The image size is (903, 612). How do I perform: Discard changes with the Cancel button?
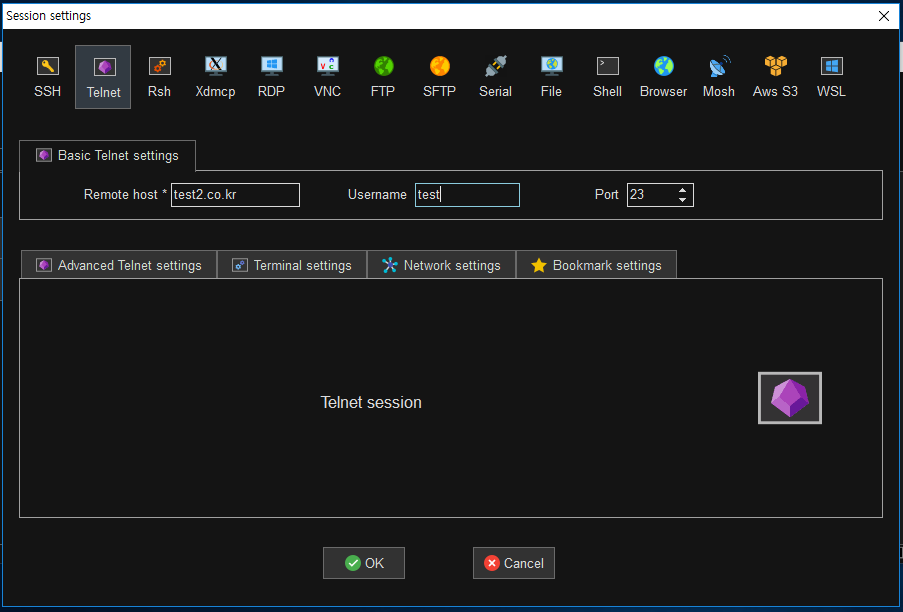pyautogui.click(x=514, y=563)
